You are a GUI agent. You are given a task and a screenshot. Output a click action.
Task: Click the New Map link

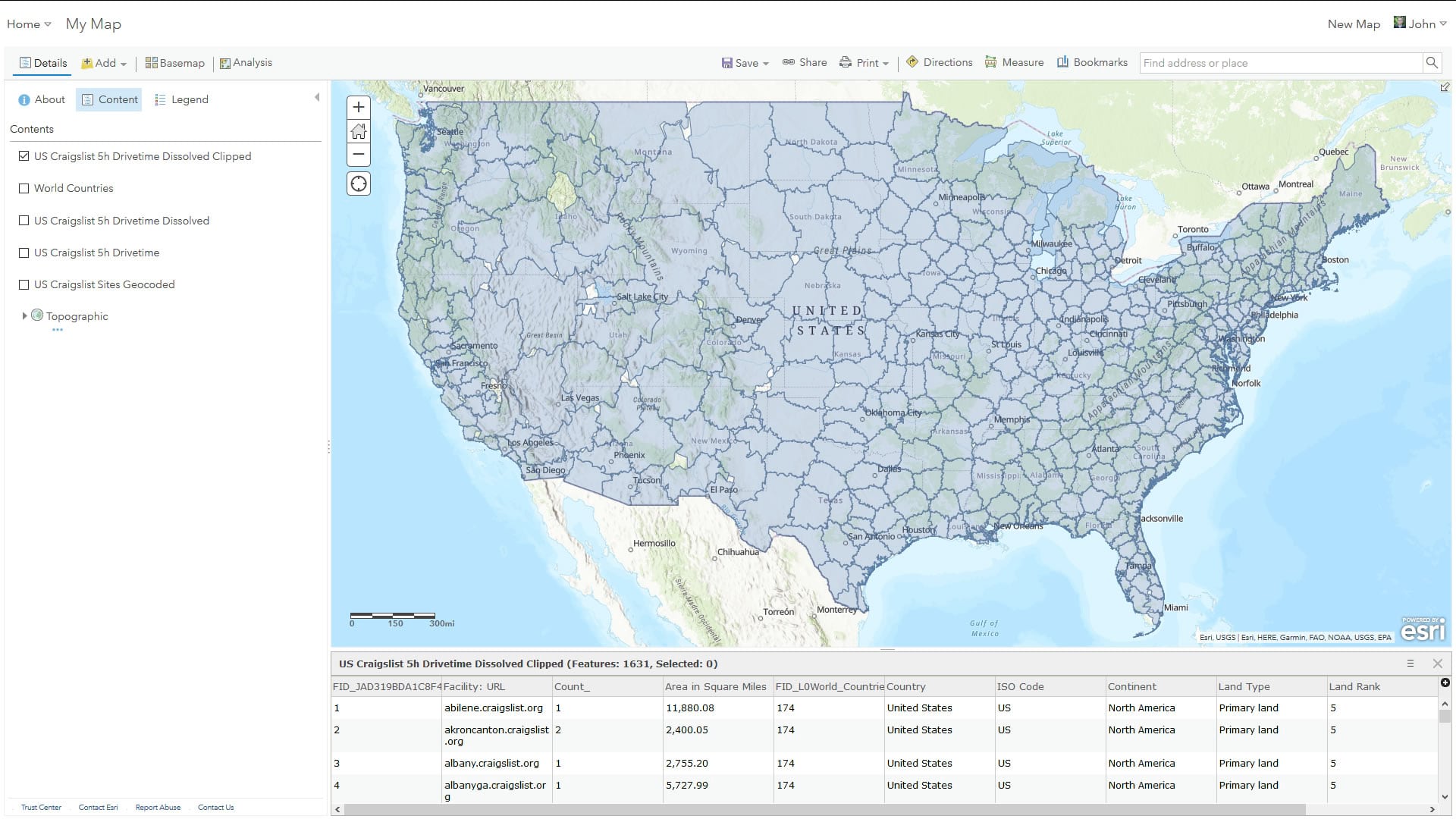[1354, 24]
